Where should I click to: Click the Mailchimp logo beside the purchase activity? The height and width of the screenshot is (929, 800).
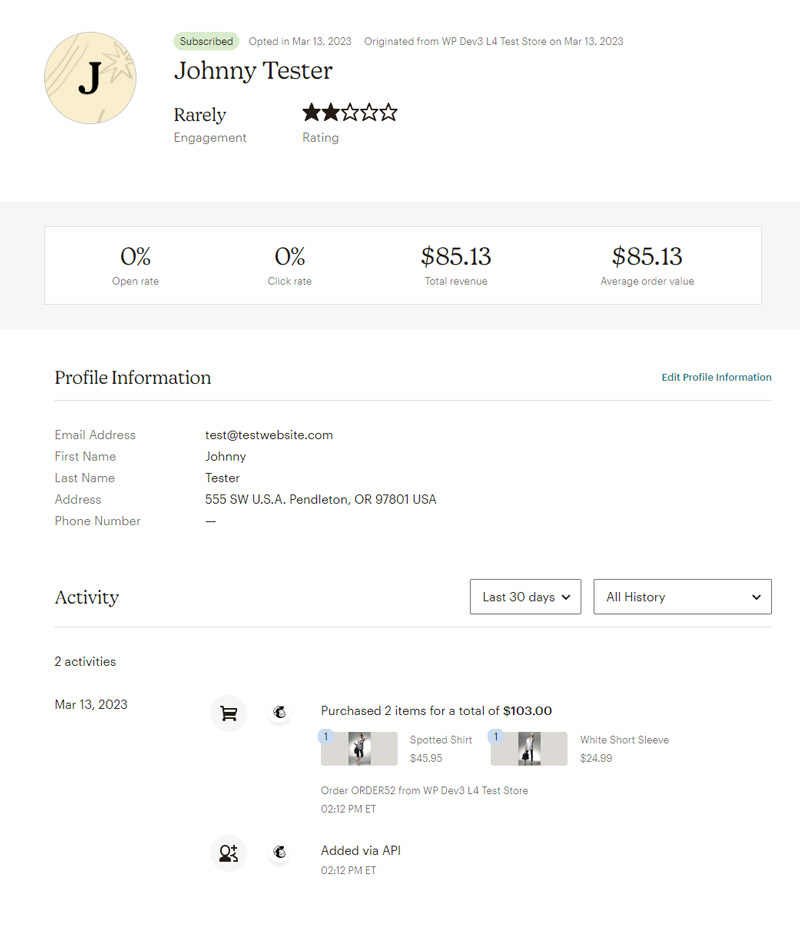280,713
